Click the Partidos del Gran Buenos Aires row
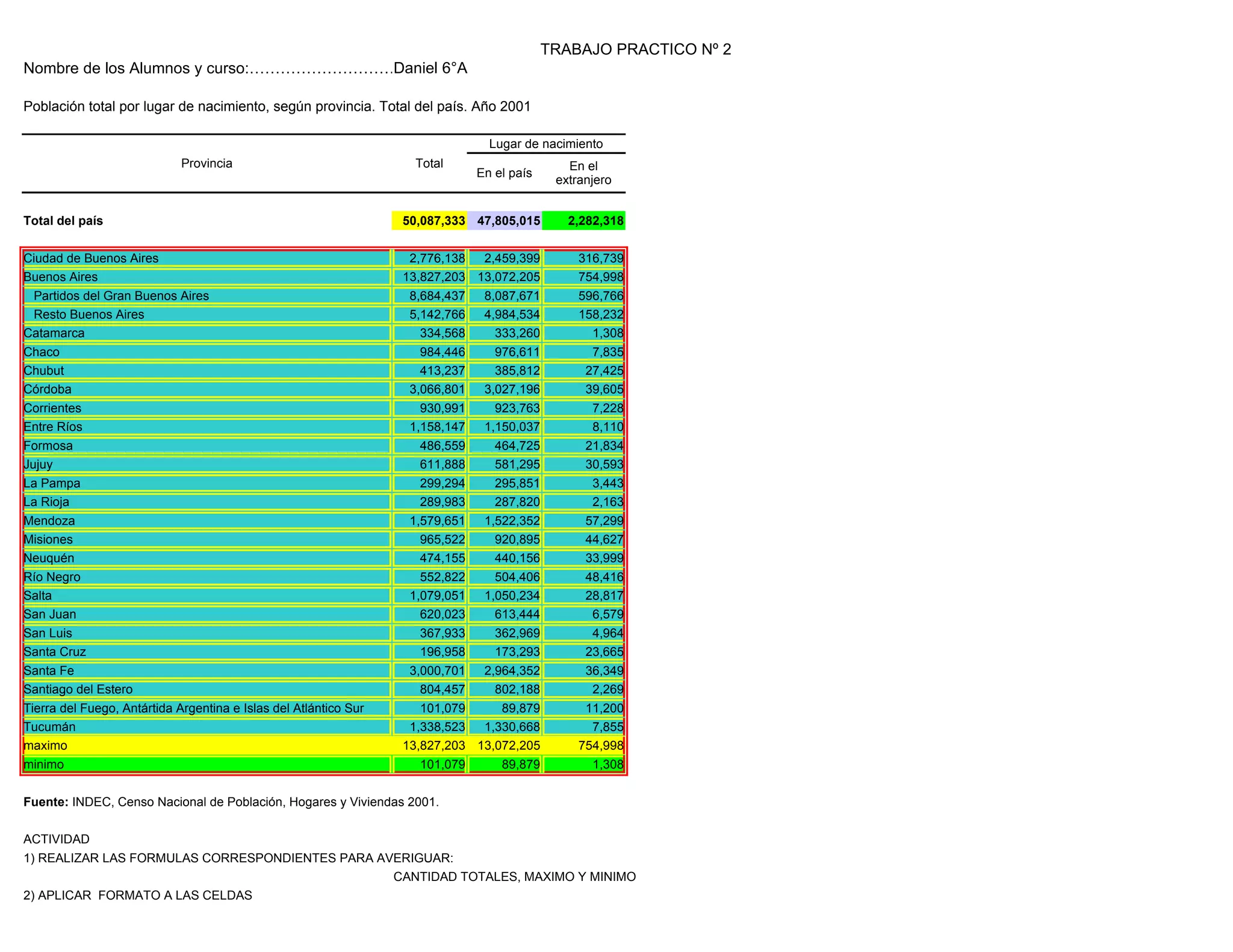The height and width of the screenshot is (952, 1233). [x=121, y=296]
